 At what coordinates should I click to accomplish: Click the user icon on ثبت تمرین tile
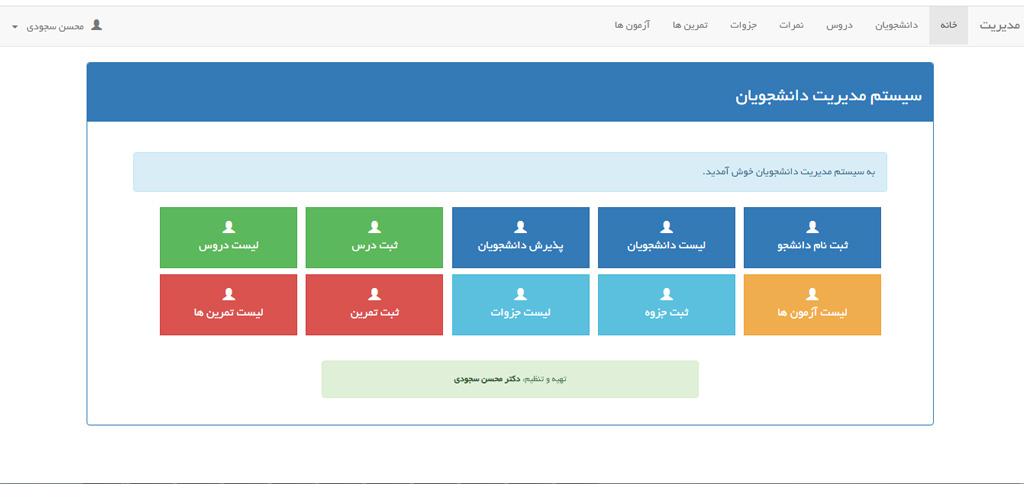(374, 294)
